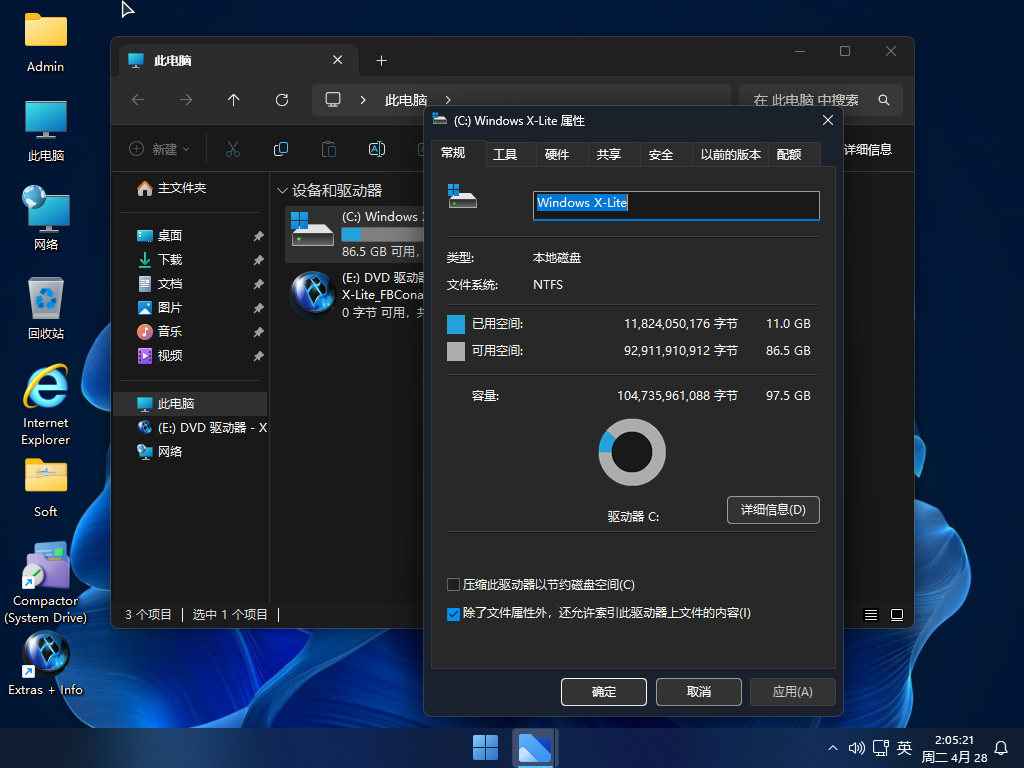Switch to details list view icon
The width and height of the screenshot is (1024, 768).
click(871, 615)
